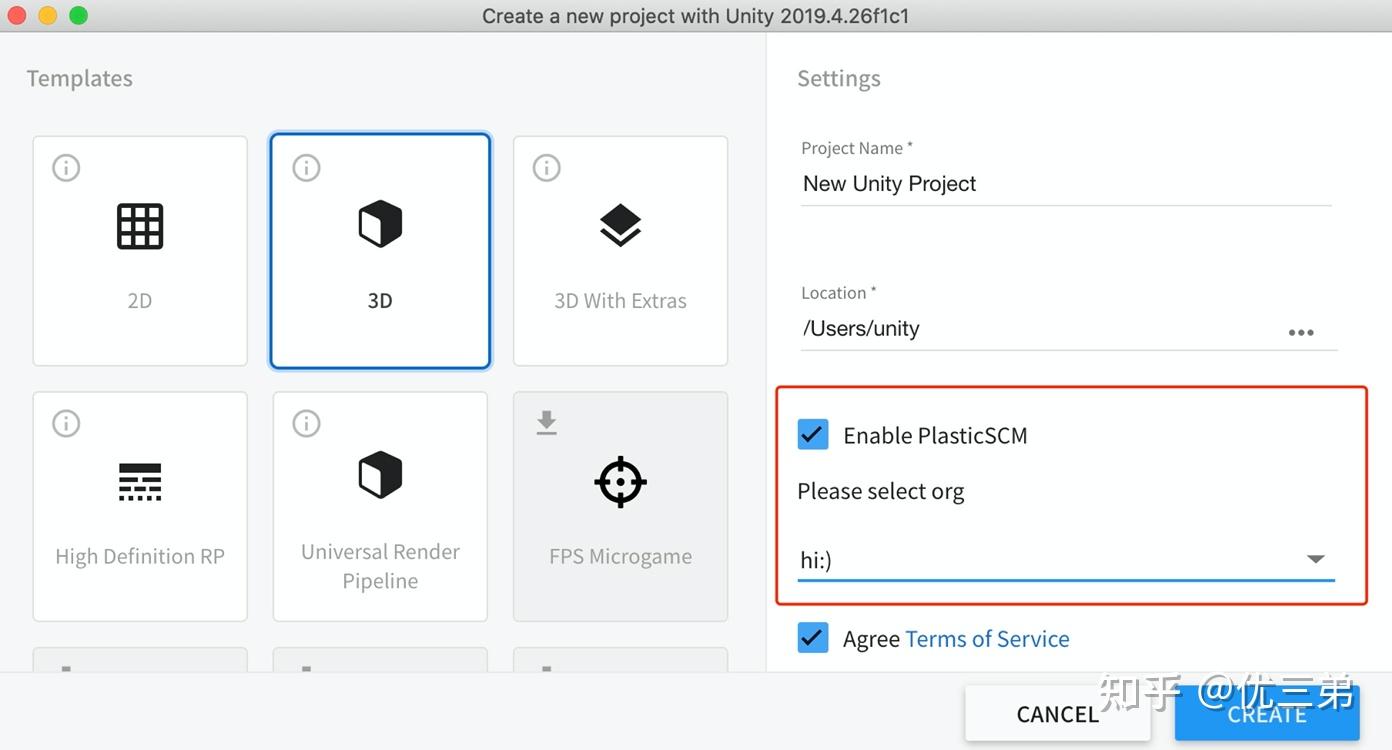The image size is (1392, 750).
Task: Cancel project creation
Action: click(x=1057, y=713)
